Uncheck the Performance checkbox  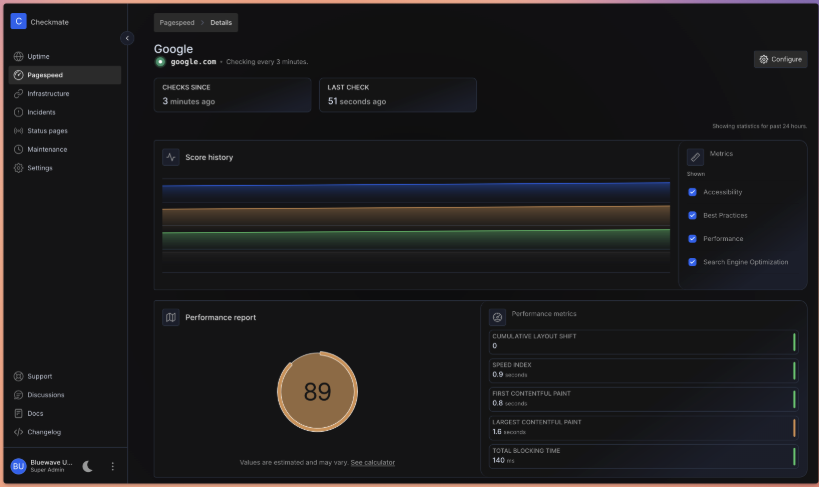(x=693, y=239)
